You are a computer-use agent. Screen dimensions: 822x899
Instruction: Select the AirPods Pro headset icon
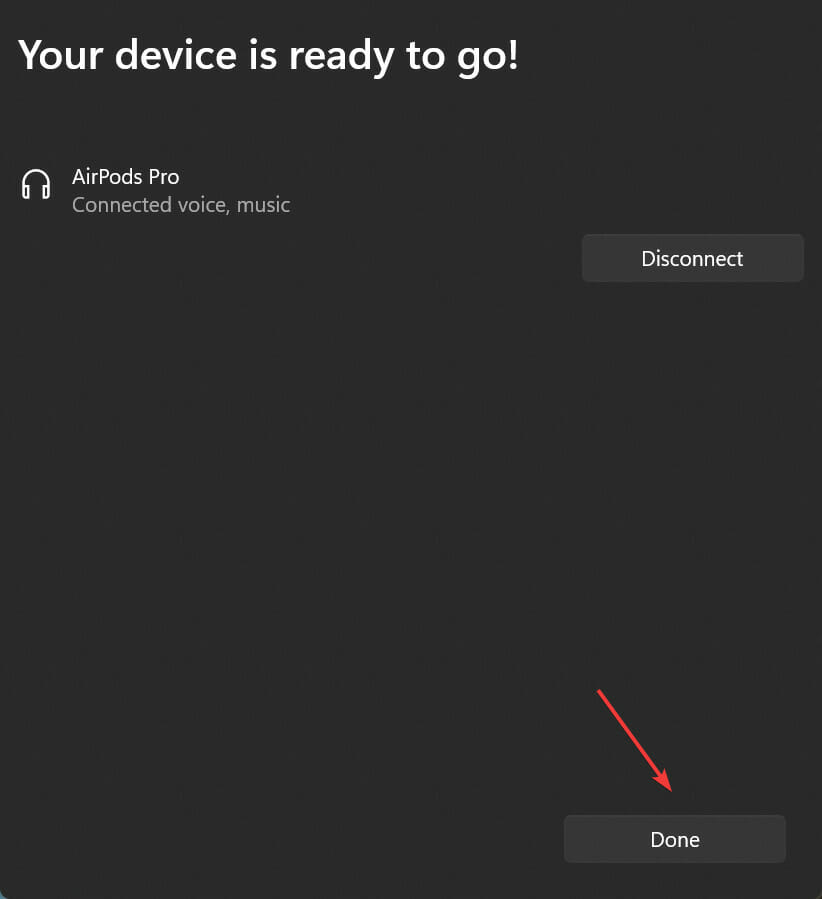click(x=36, y=185)
